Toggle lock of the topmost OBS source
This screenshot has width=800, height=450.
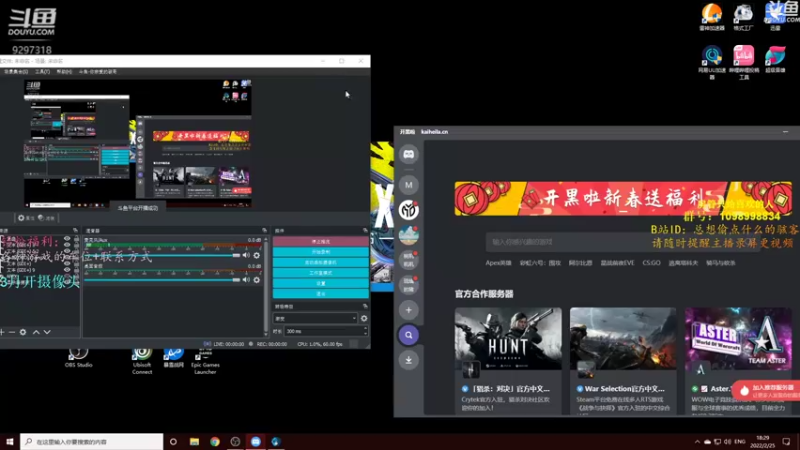(76, 239)
